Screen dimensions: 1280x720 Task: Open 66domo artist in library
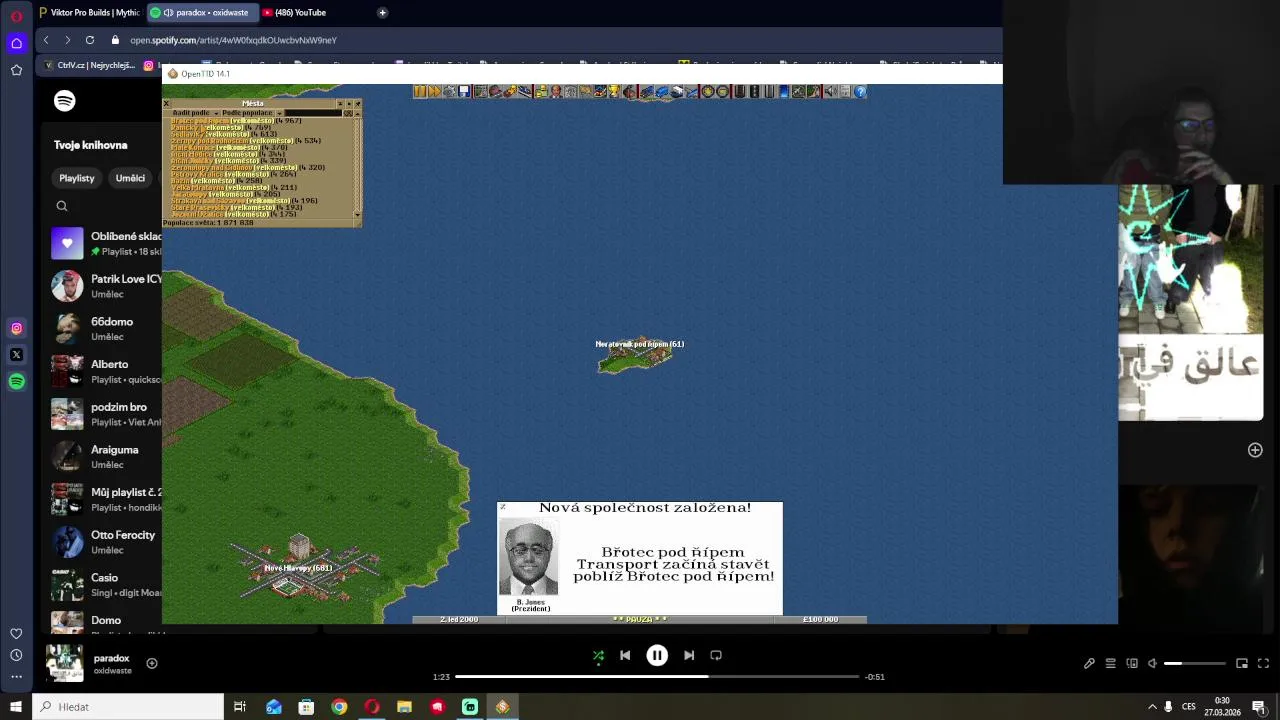click(x=105, y=328)
